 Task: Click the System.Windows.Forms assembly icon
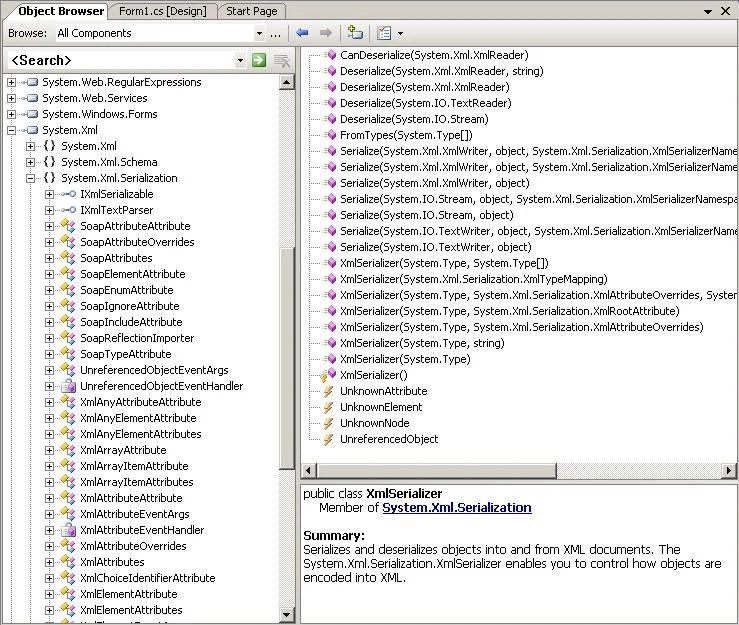(31, 114)
